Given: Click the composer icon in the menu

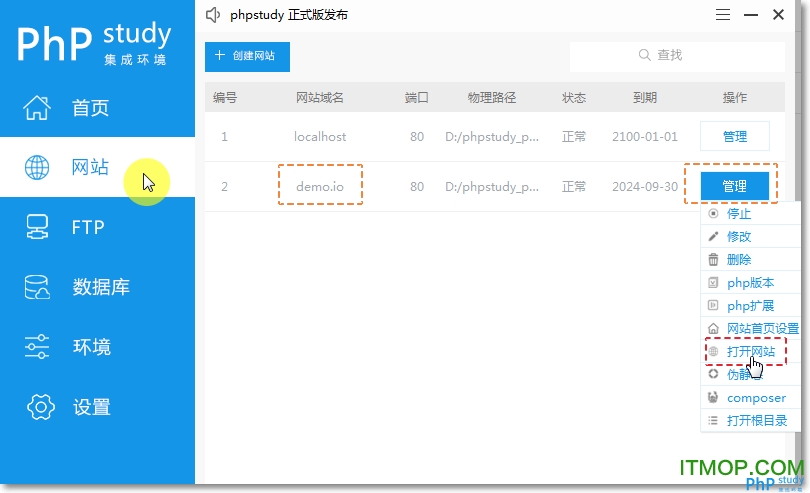Looking at the screenshot, I should point(713,397).
